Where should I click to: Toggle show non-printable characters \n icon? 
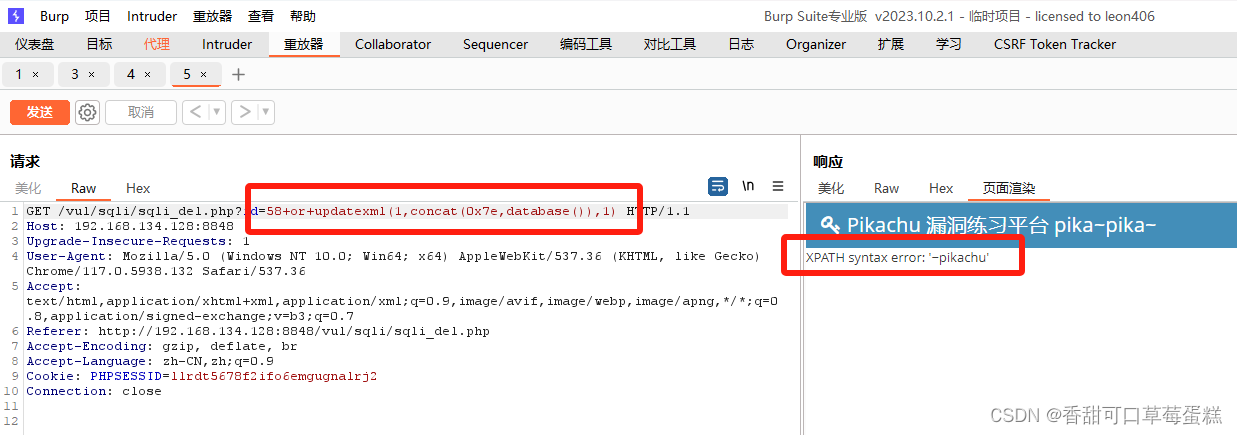tap(748, 186)
